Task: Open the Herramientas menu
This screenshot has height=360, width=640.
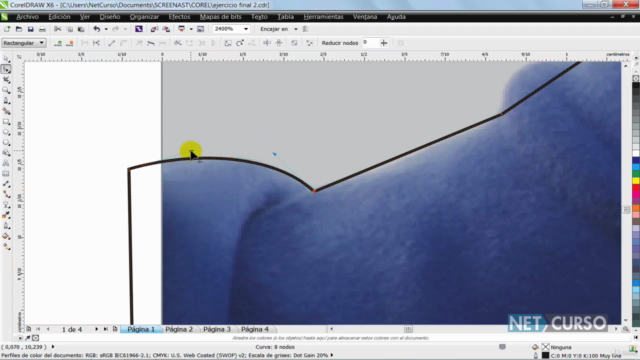Action: tap(323, 17)
